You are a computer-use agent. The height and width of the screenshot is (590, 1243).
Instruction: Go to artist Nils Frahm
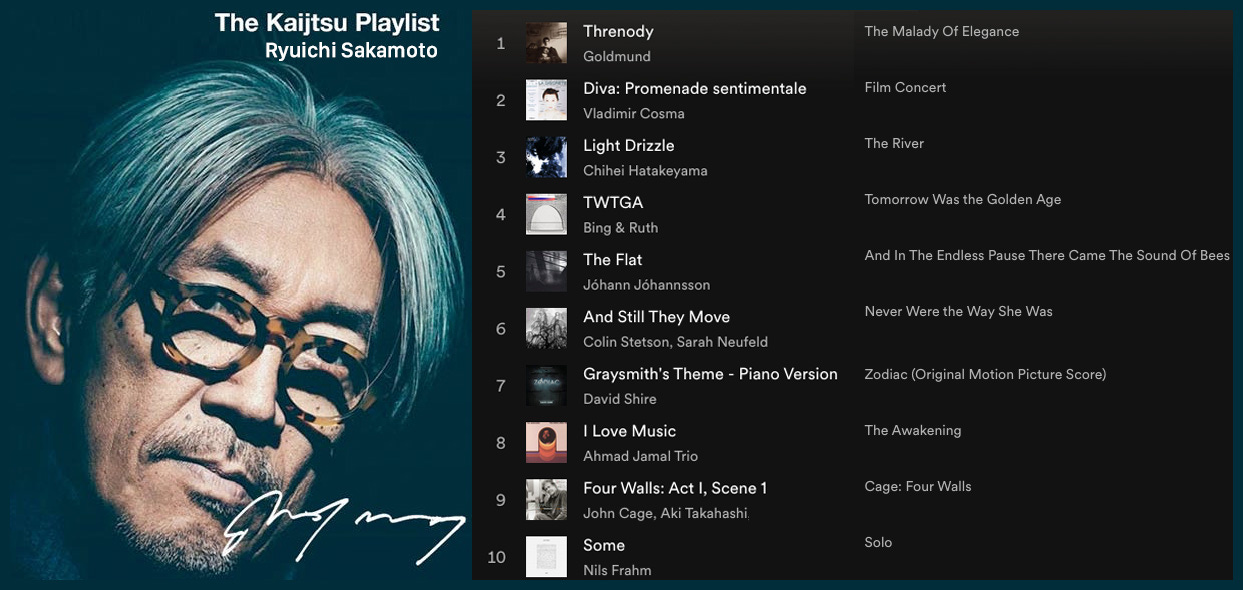617,569
